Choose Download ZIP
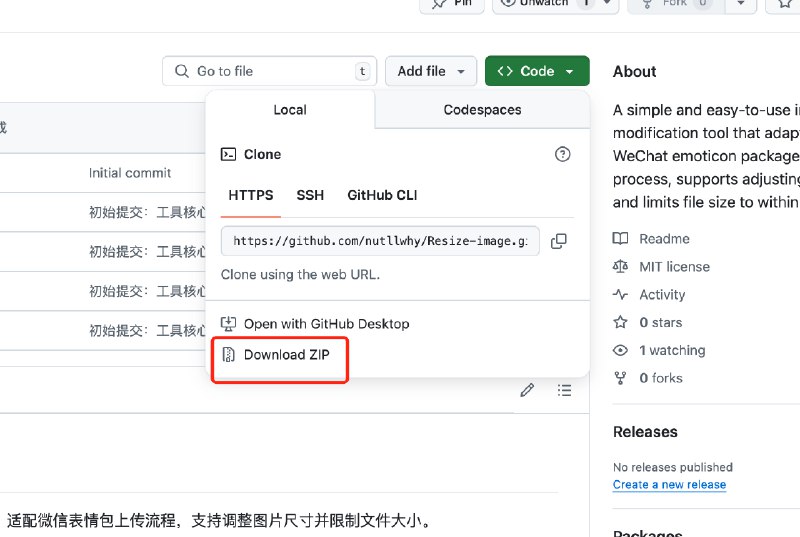Image resolution: width=800 pixels, height=537 pixels. [286, 354]
